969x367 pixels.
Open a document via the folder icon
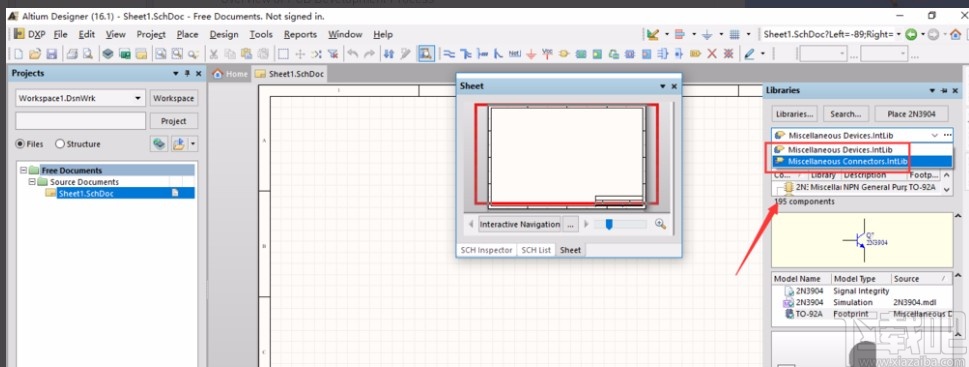(35, 54)
